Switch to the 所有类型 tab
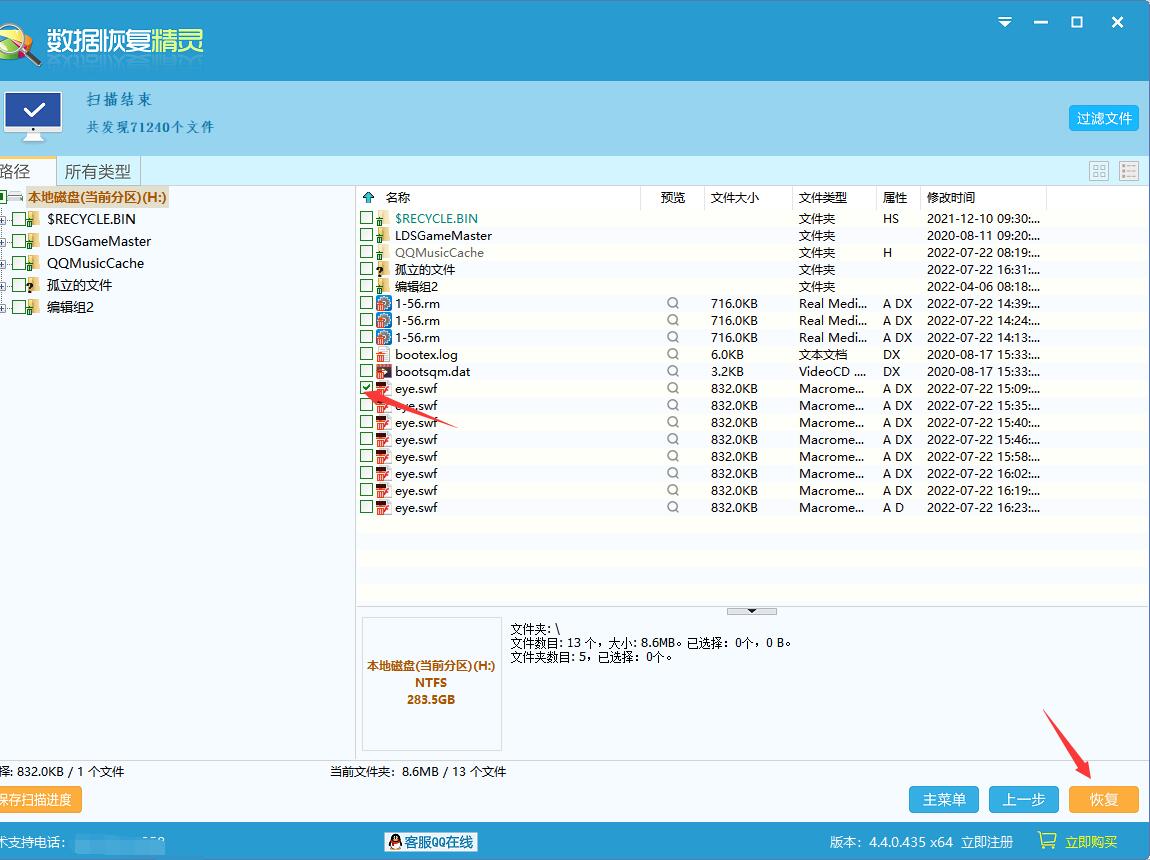Image resolution: width=1150 pixels, height=860 pixels. [97, 171]
